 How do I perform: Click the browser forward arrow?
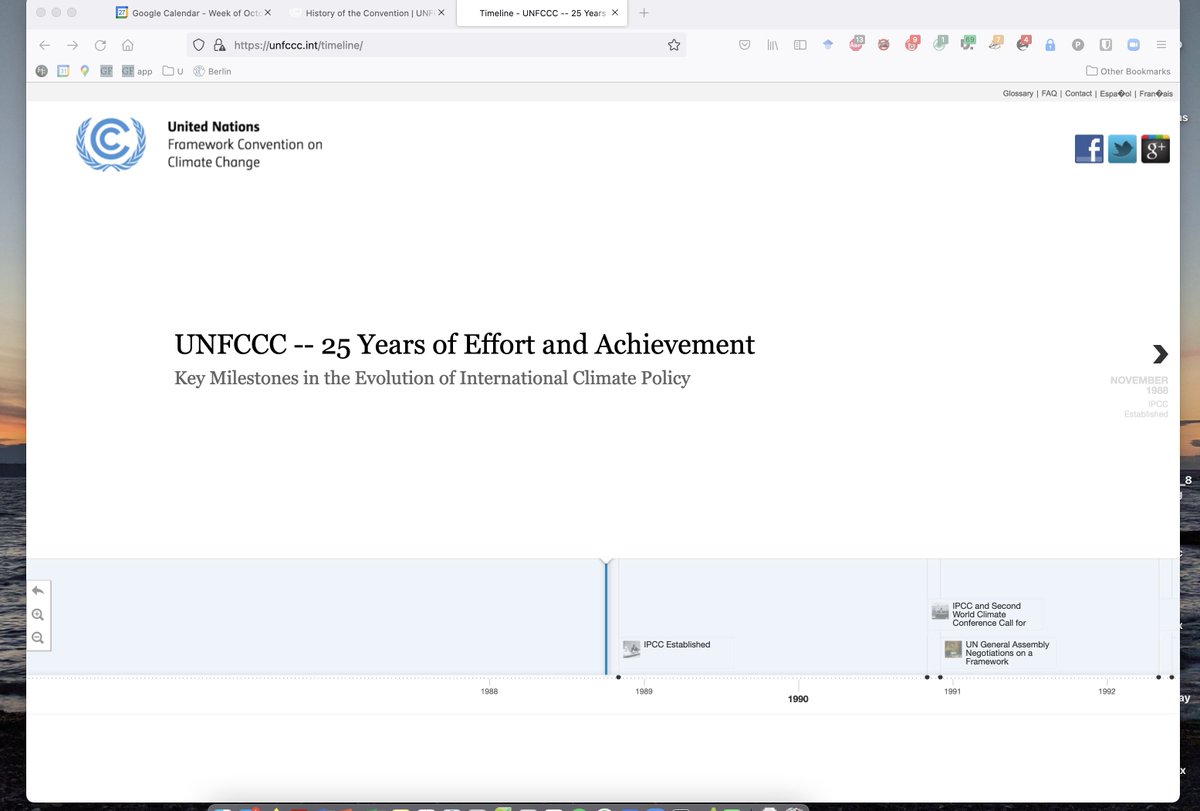(x=72, y=45)
